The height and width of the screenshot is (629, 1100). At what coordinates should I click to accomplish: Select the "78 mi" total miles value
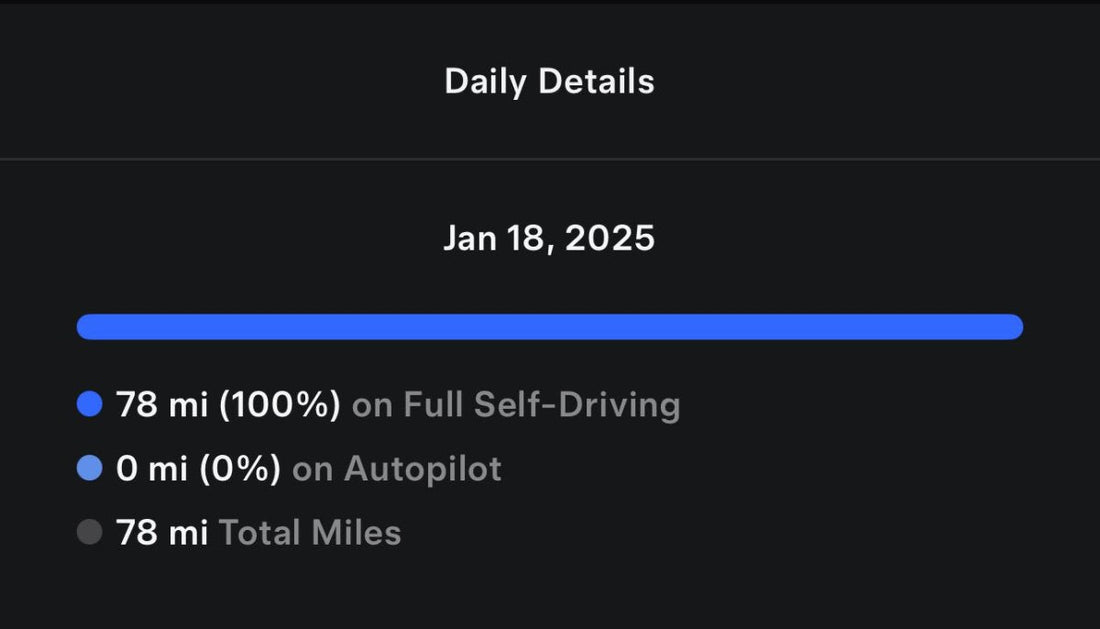point(162,532)
